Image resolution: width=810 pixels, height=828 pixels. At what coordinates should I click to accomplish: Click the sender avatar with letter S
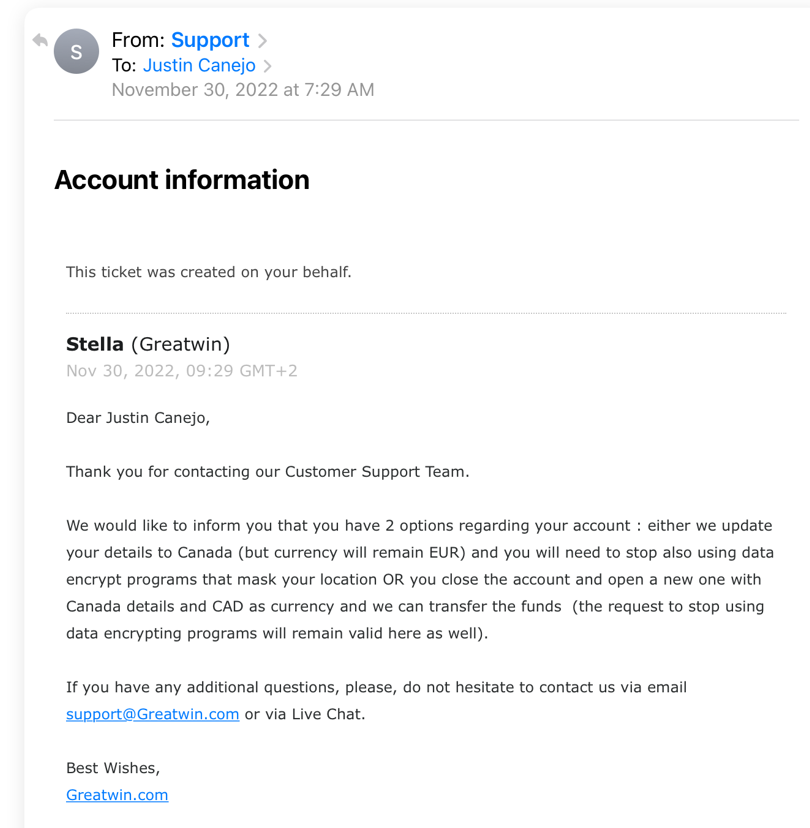point(76,52)
